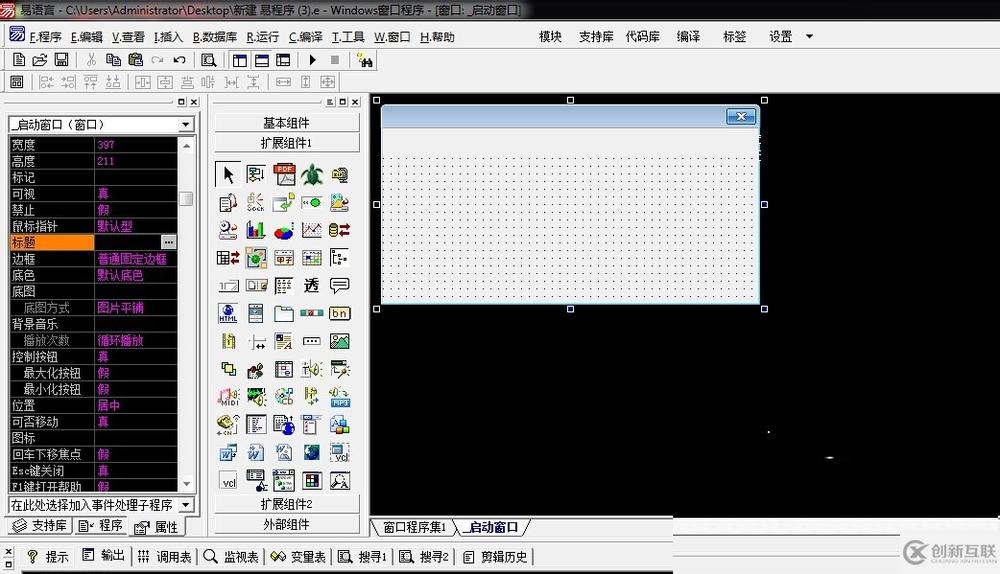Open the dropdown arrow beside 设置
1000x574 pixels.
(x=809, y=37)
